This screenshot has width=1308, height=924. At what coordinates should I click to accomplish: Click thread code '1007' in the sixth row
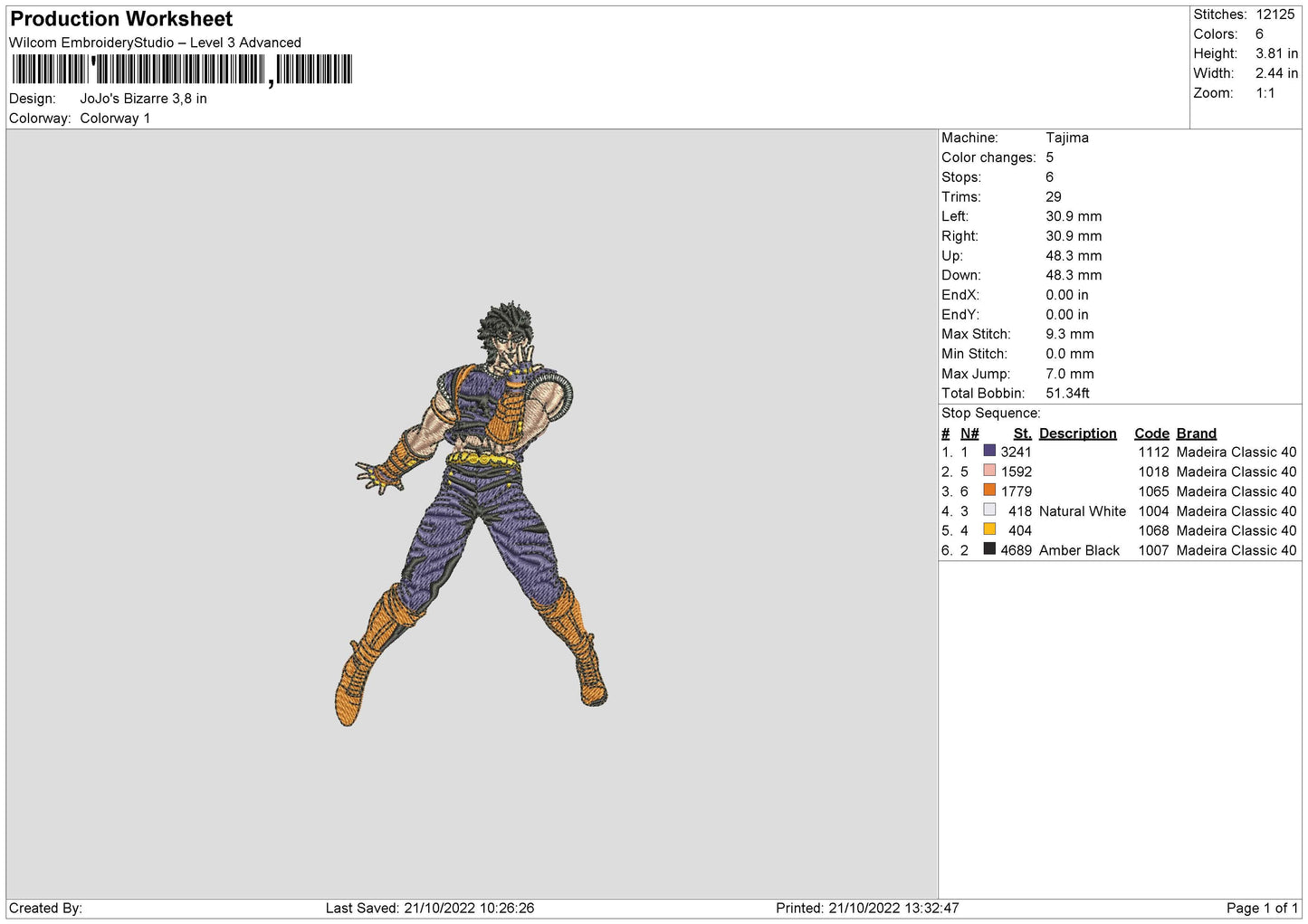pos(1153,550)
